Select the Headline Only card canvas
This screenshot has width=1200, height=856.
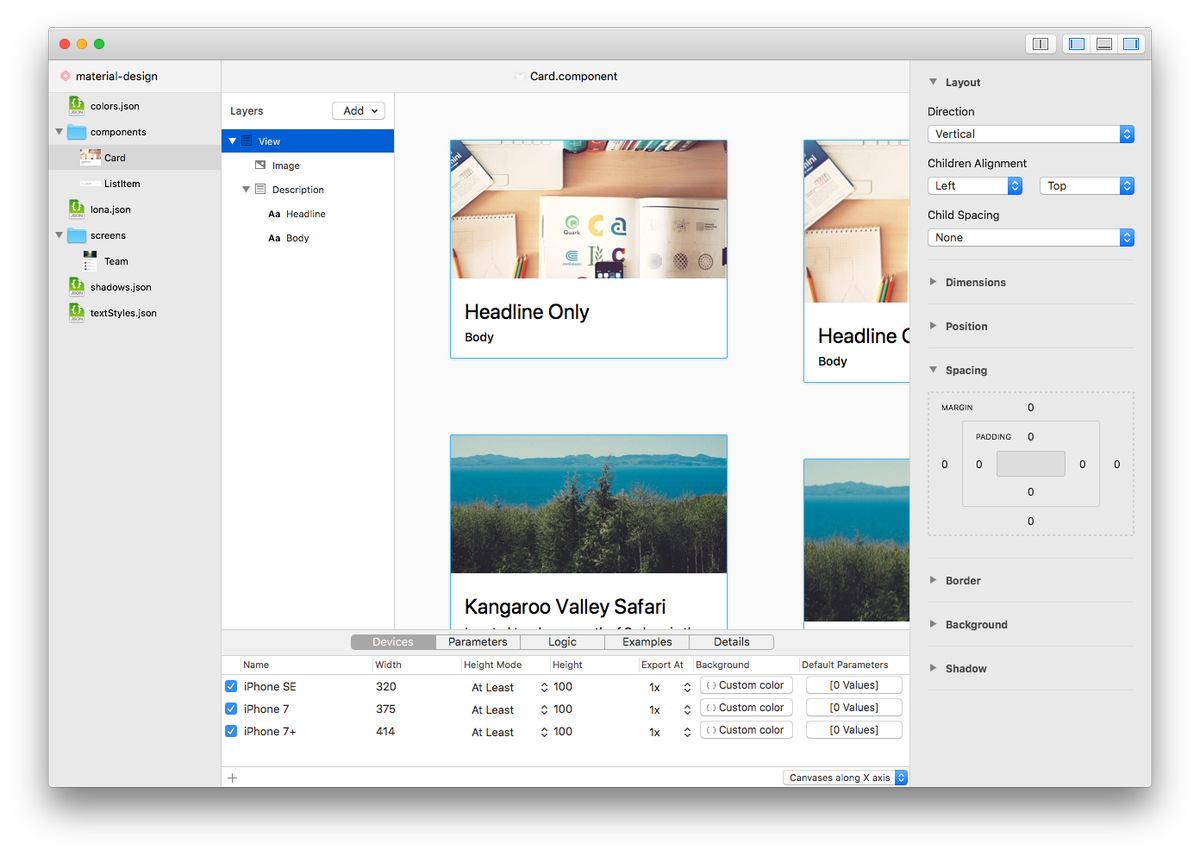pos(588,249)
